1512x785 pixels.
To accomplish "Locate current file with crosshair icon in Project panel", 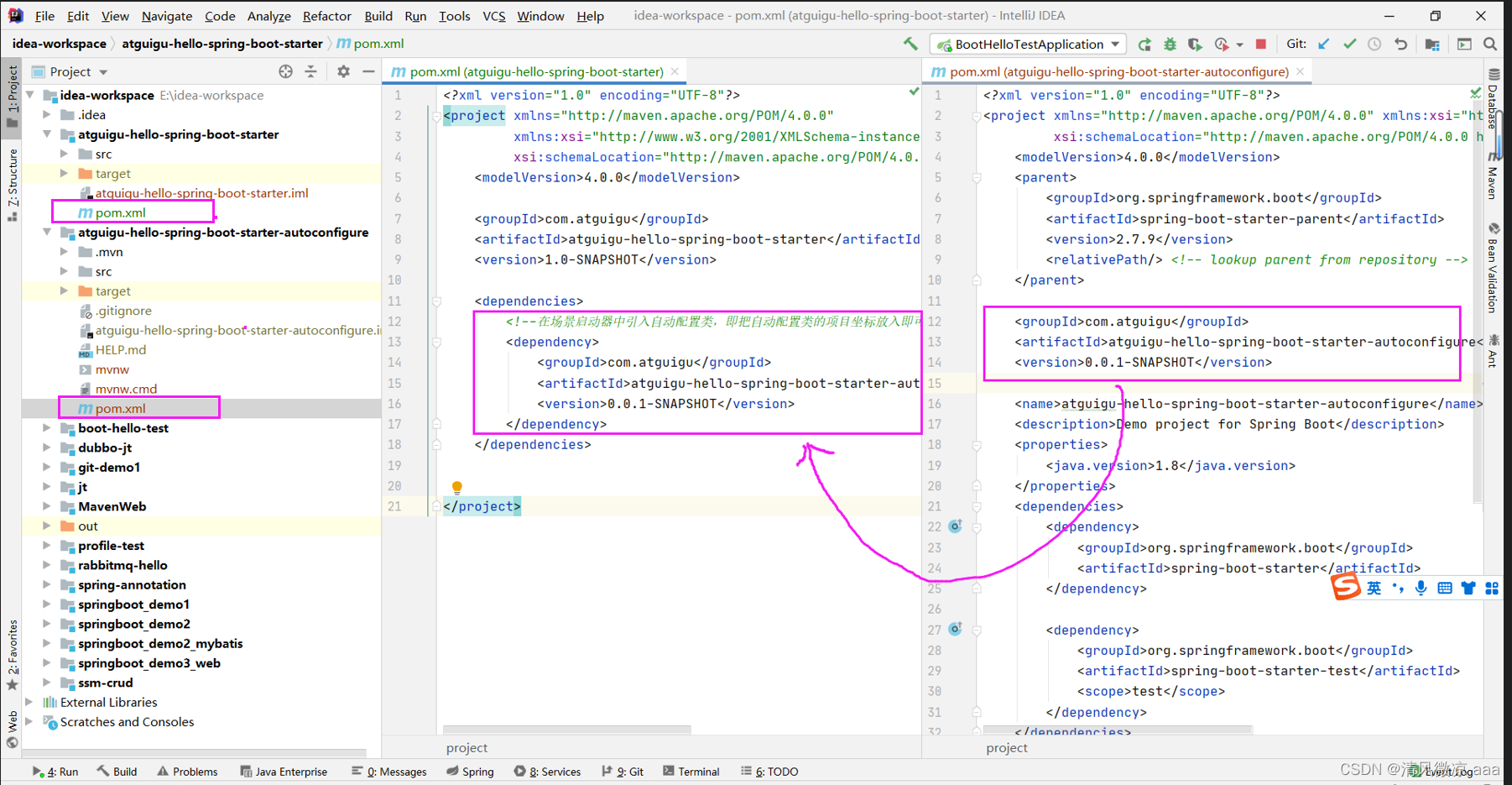I will (x=286, y=71).
